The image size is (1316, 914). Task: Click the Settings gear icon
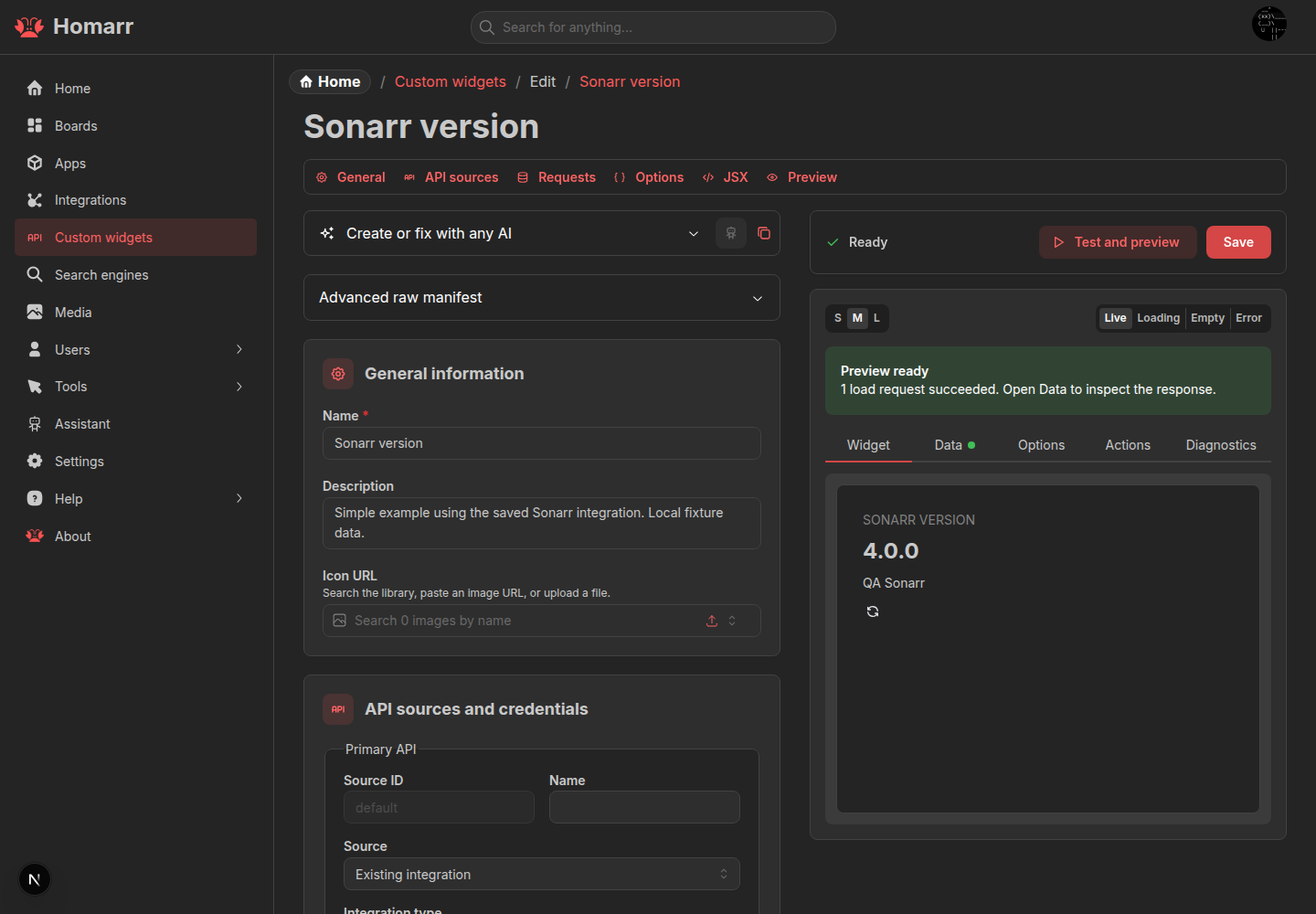35,461
